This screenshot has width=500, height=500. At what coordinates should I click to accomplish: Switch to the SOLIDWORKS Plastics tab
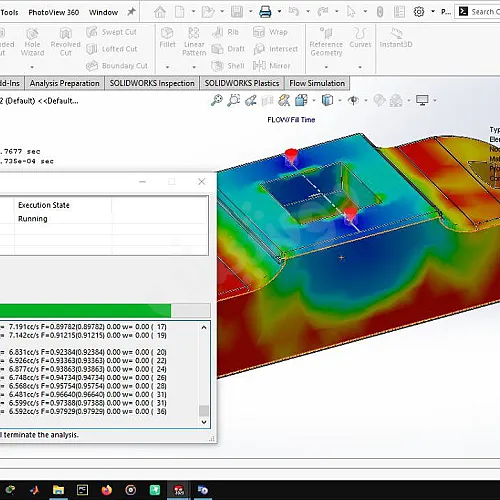pos(242,83)
